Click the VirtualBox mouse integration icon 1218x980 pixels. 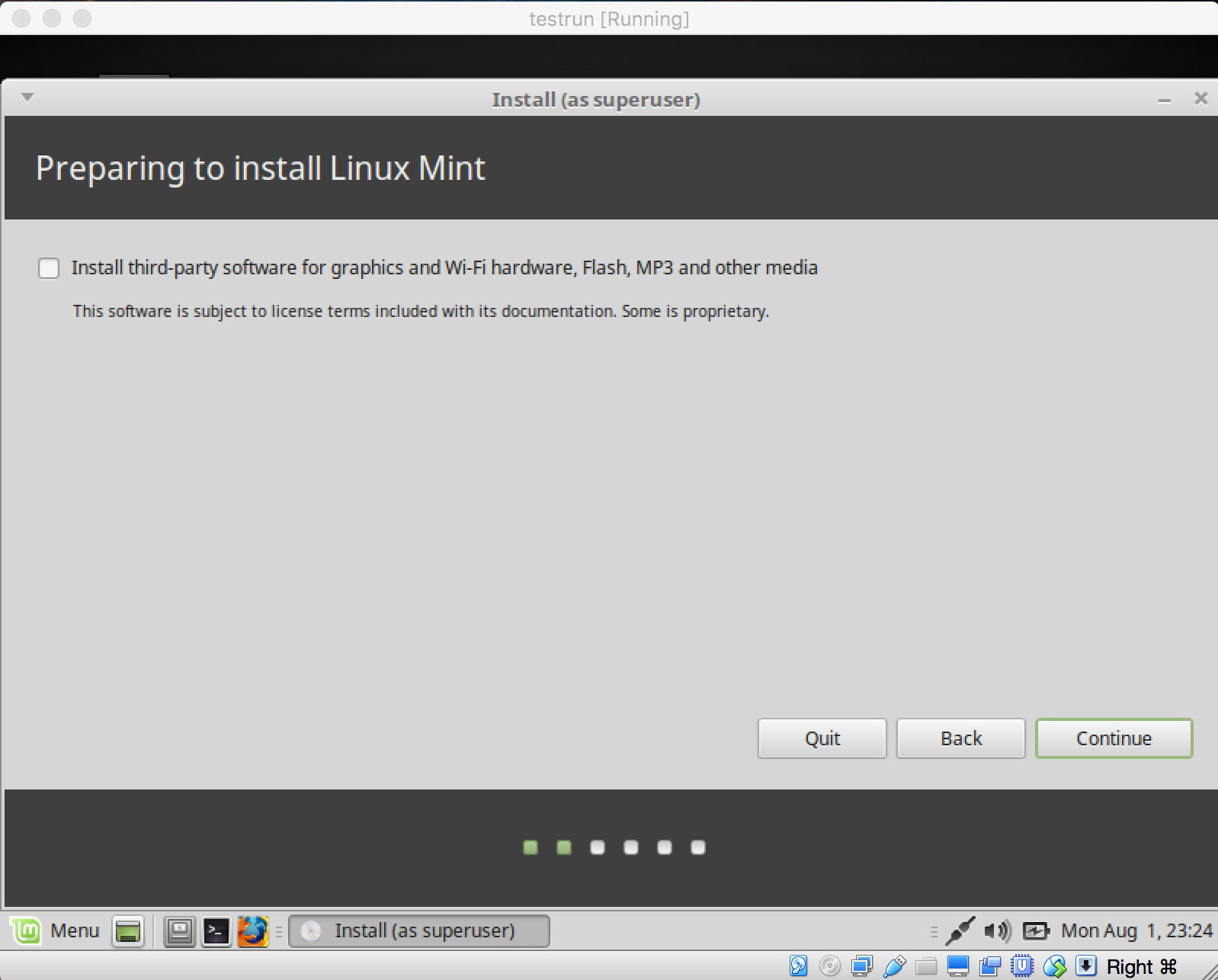(1054, 966)
